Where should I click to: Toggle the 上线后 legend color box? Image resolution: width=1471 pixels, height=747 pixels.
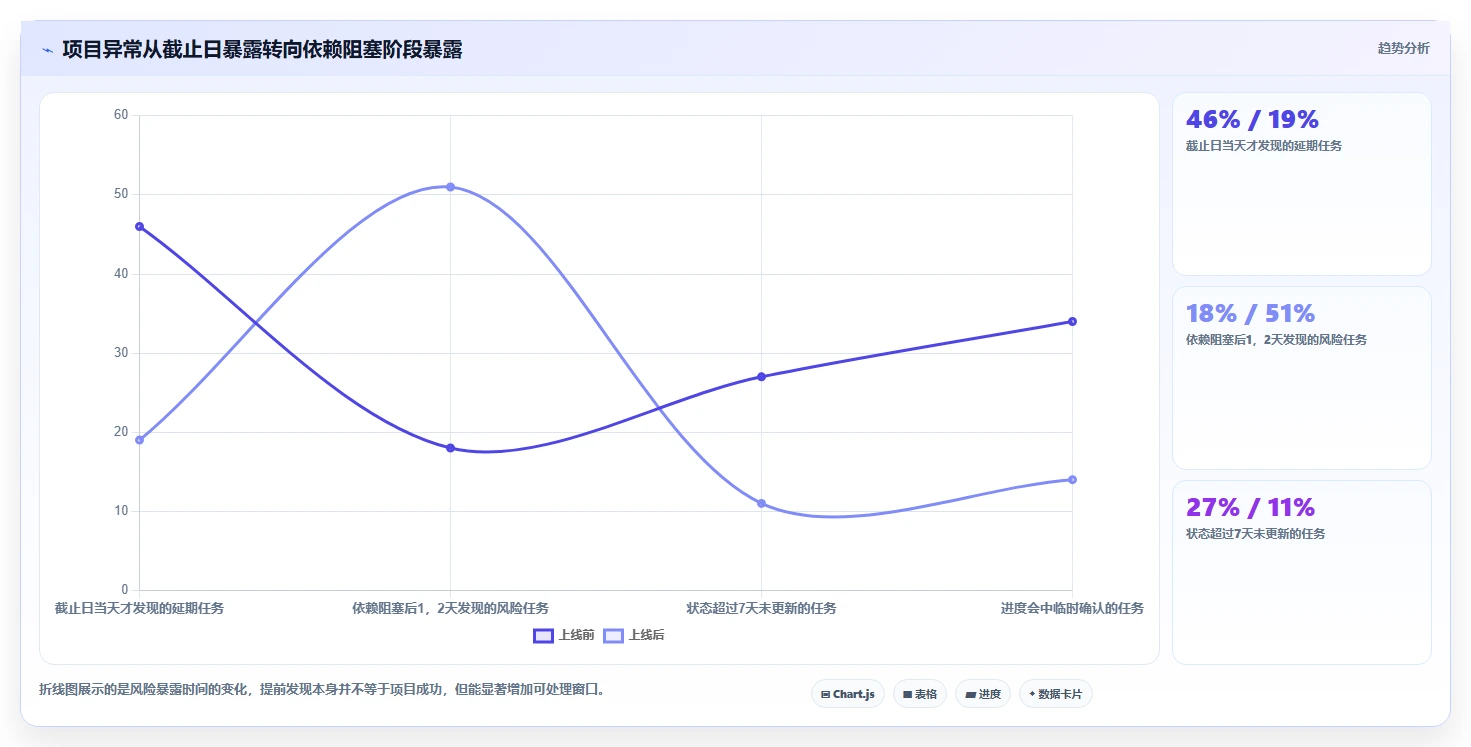tap(613, 635)
